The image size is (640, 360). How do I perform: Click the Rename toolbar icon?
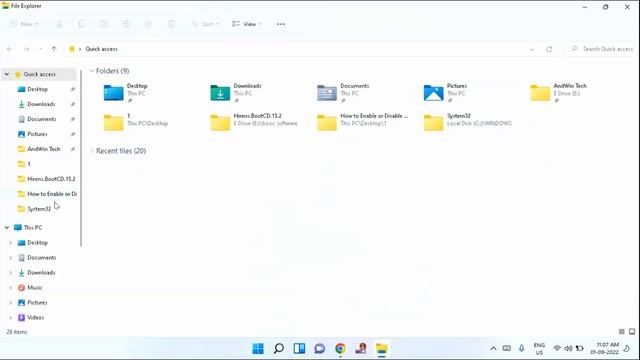(x=126, y=24)
